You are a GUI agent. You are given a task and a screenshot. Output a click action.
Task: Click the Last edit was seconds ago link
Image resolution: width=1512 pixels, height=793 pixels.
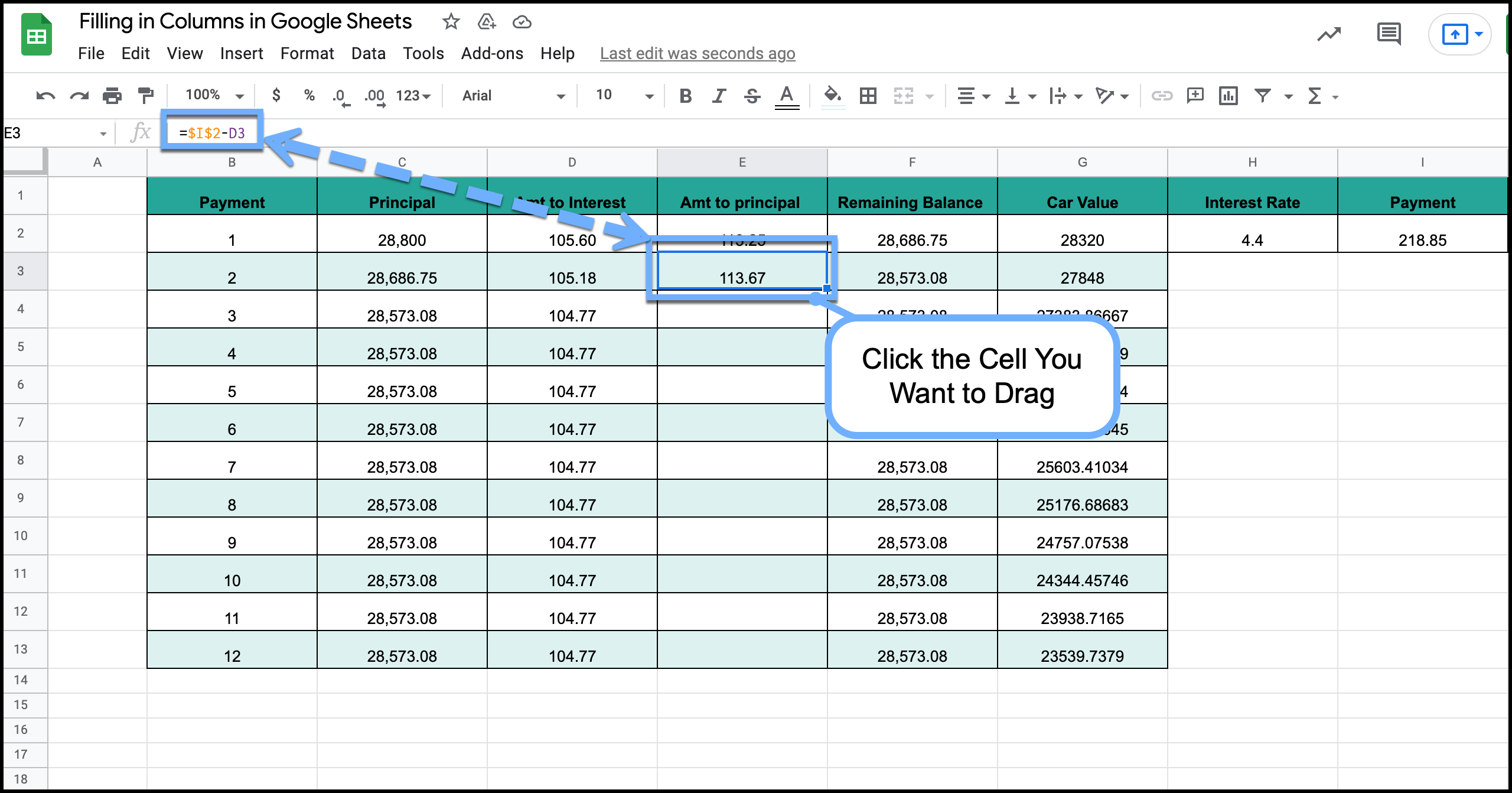tap(697, 54)
